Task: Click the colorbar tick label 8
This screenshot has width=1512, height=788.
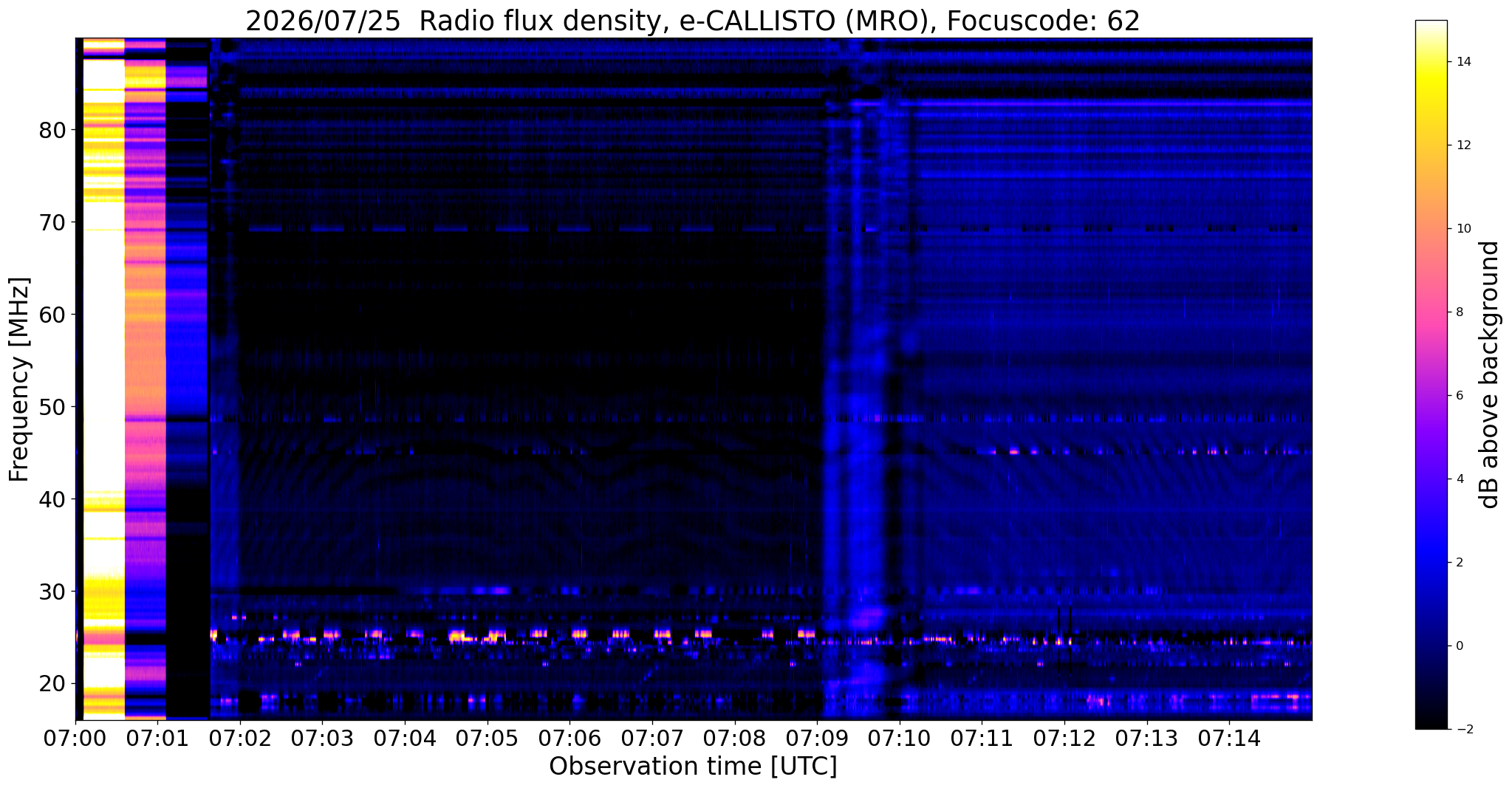Action: click(x=1458, y=312)
